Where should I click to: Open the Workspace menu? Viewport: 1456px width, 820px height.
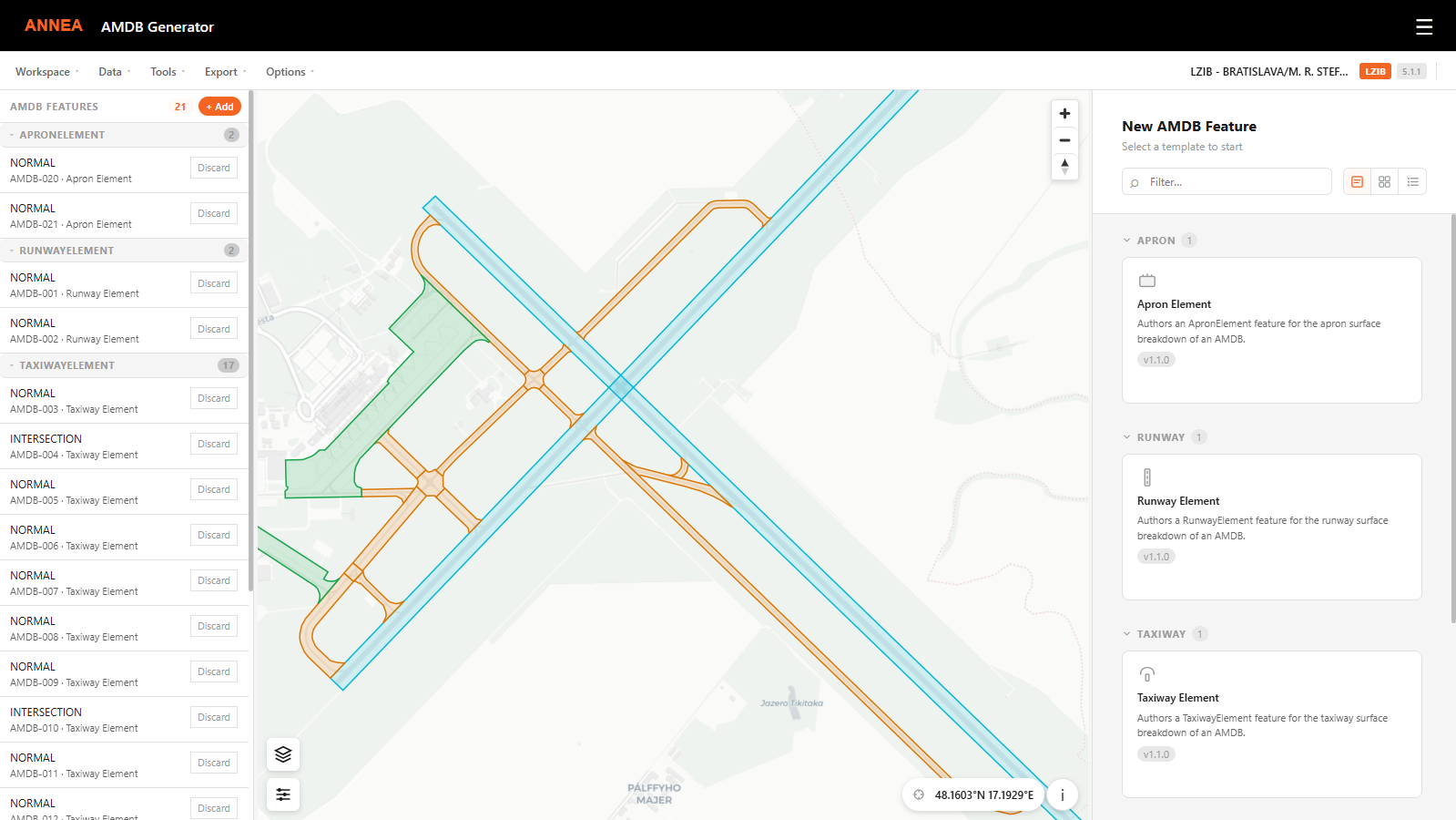coord(47,72)
